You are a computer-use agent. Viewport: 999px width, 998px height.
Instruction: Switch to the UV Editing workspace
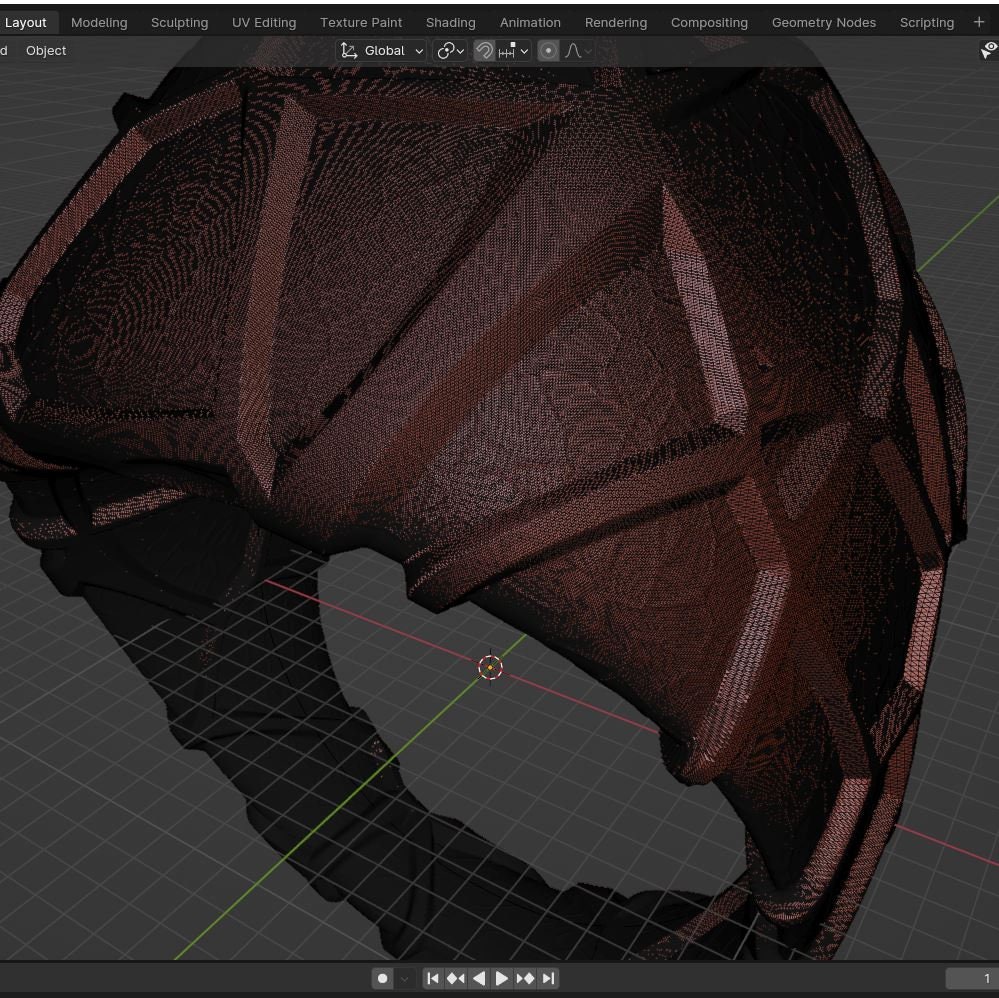pyautogui.click(x=264, y=22)
